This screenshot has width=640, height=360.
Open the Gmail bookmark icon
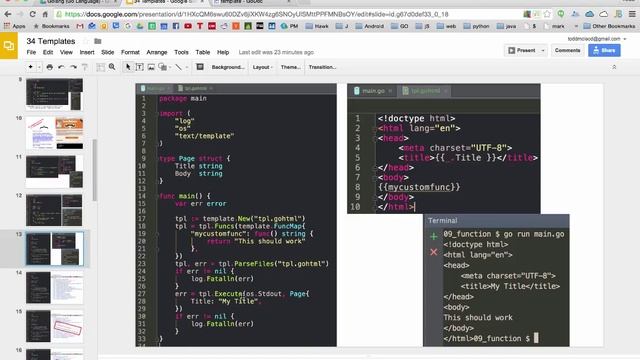pos(80,26)
